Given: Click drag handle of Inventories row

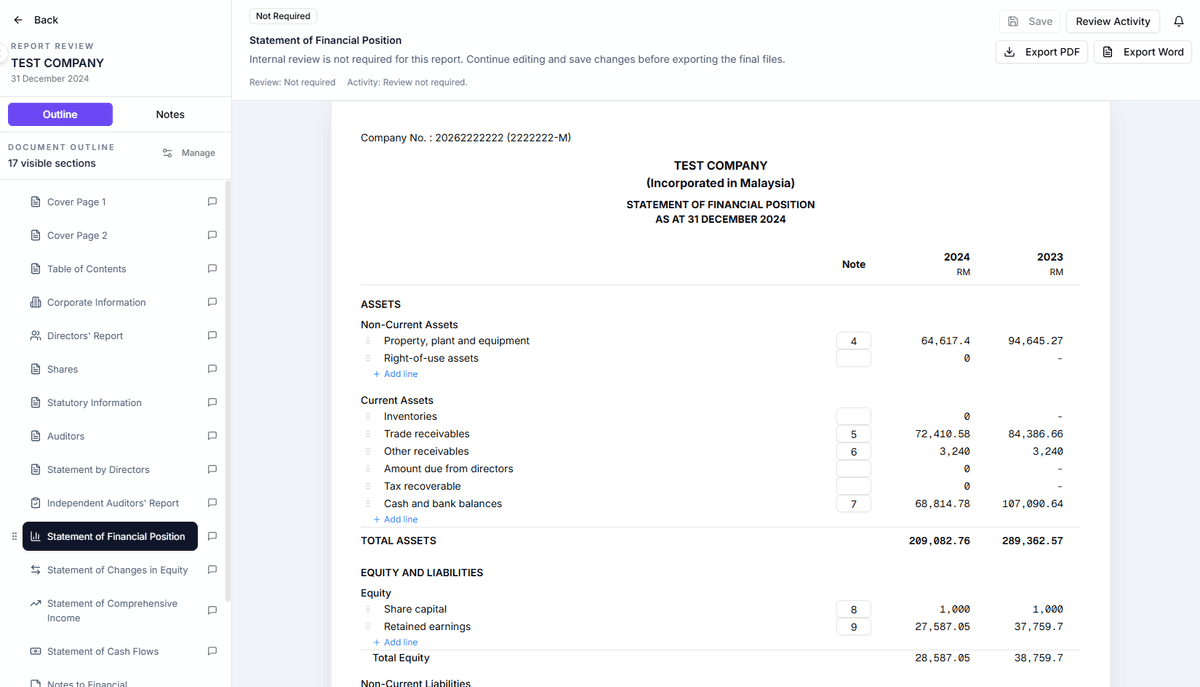Looking at the screenshot, I should tap(369, 416).
